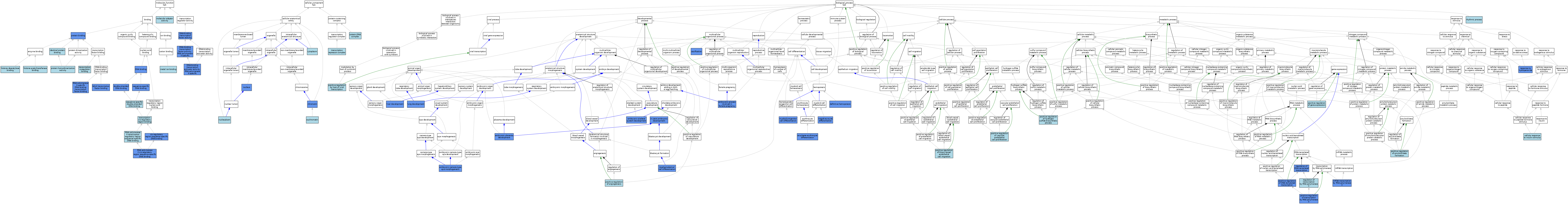Click the 'female pregnancy' node
The width and height of the screenshot is (1568, 204).
click(727, 87)
